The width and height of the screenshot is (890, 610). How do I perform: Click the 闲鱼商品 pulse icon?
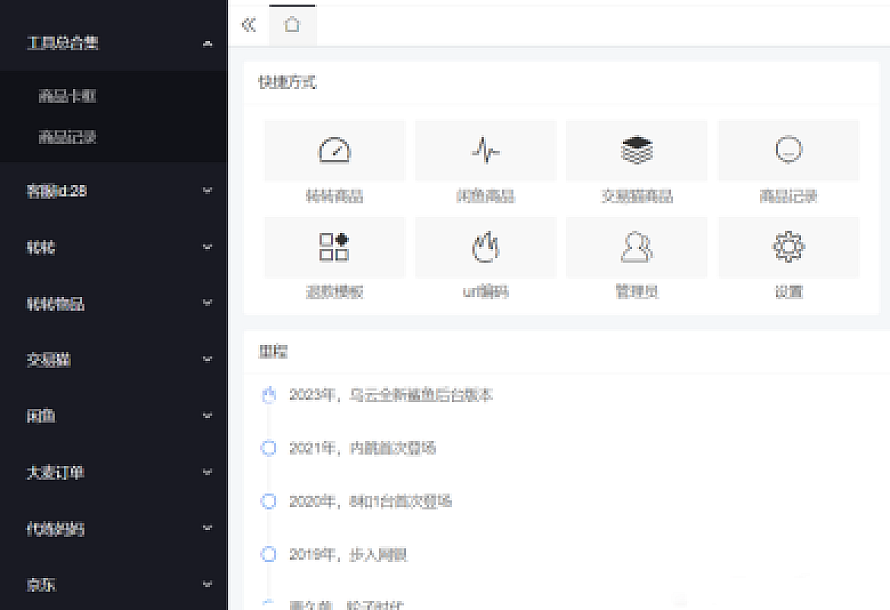click(484, 150)
